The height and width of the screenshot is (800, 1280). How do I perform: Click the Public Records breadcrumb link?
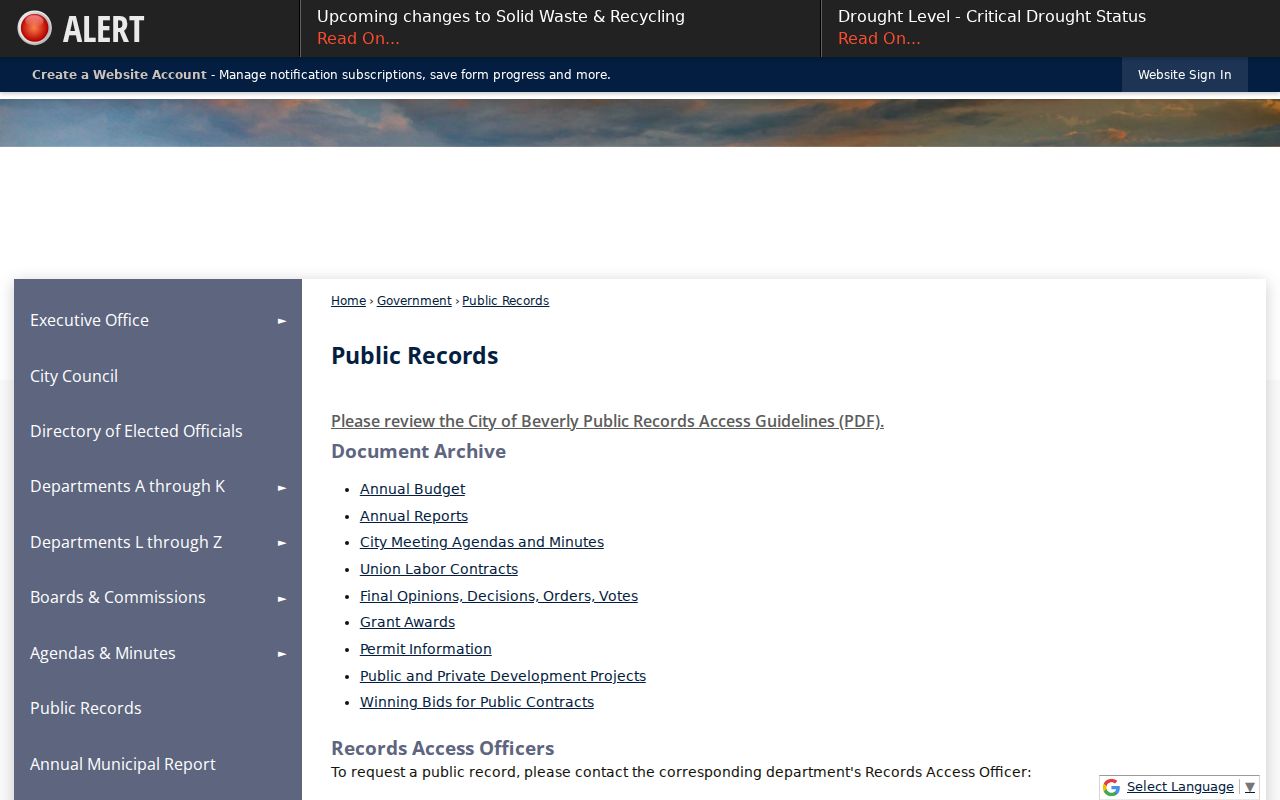pyautogui.click(x=505, y=301)
